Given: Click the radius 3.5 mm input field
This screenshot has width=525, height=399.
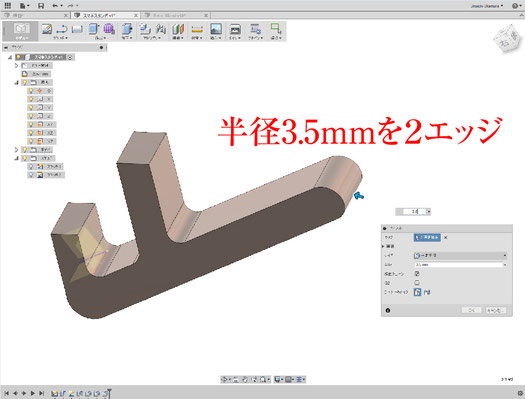Looking at the screenshot, I should (x=460, y=265).
